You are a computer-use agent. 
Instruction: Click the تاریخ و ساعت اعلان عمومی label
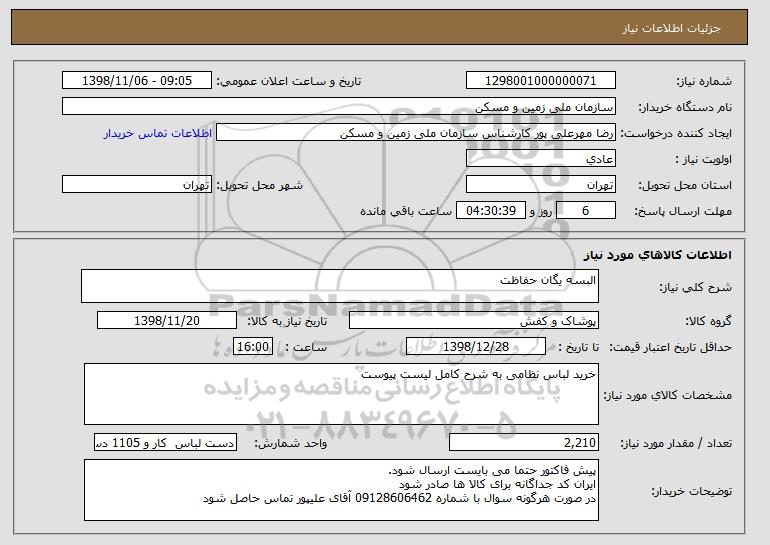(289, 81)
